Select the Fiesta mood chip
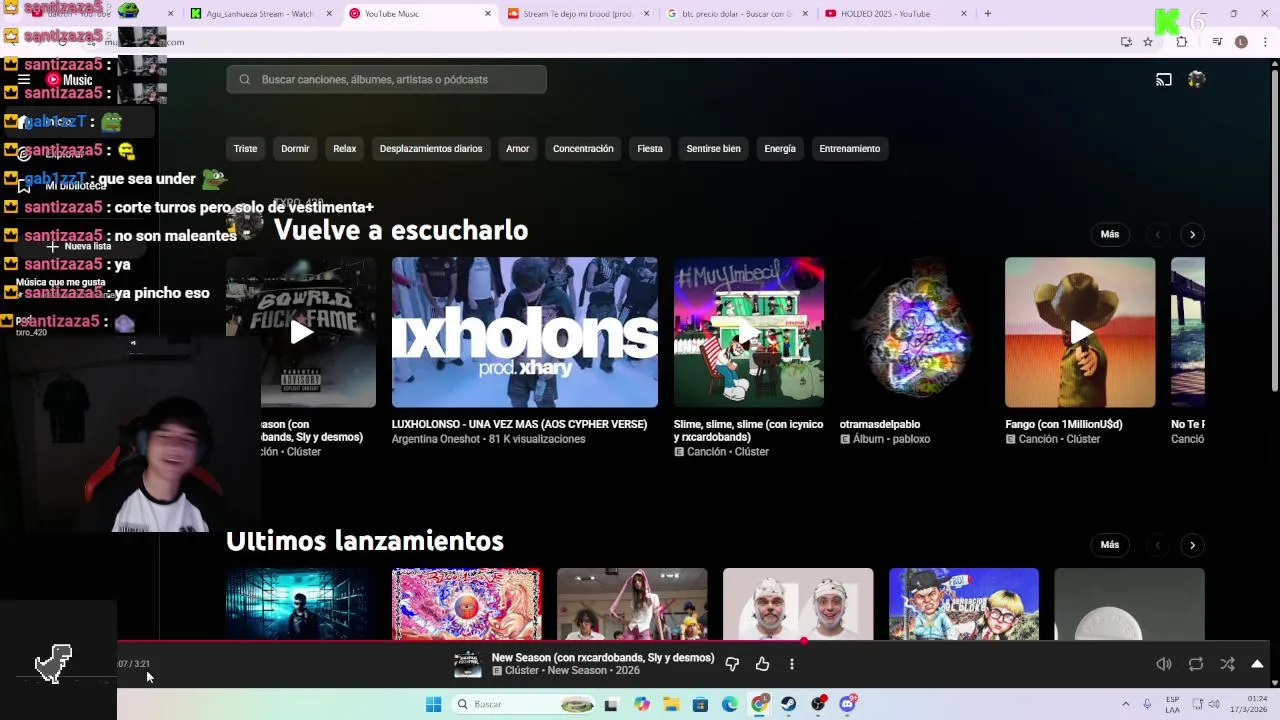The width and height of the screenshot is (1280, 720). 650,149
